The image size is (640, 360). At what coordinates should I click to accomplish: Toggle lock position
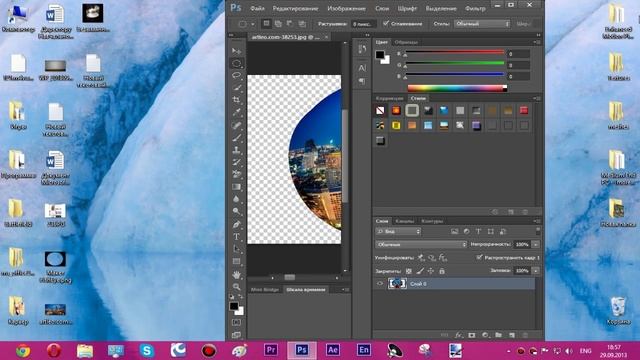click(431, 271)
